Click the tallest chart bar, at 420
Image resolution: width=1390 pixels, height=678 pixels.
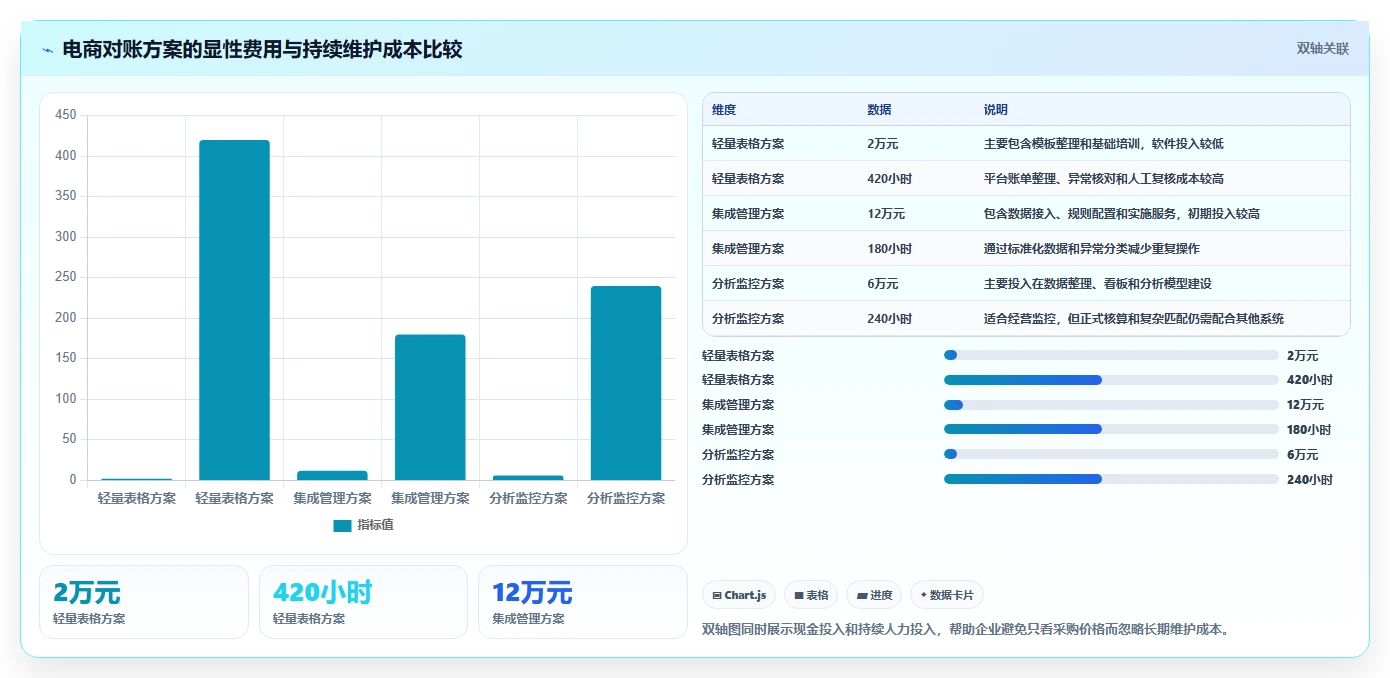234,310
